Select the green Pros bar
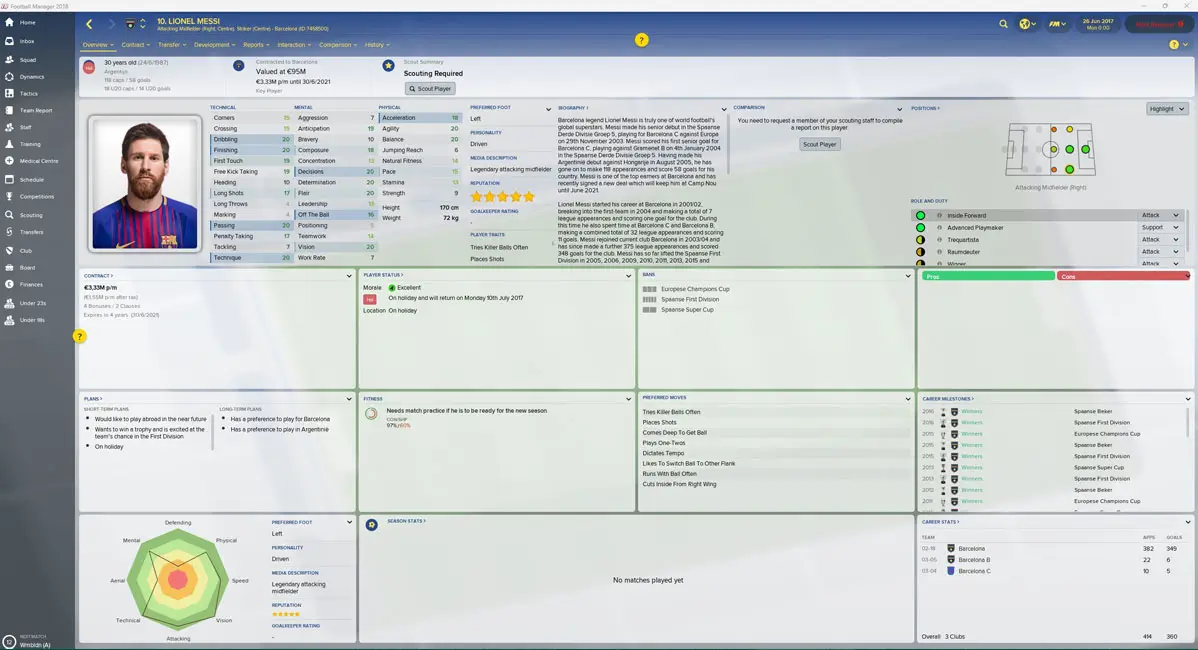This screenshot has width=1198, height=650. click(988, 276)
